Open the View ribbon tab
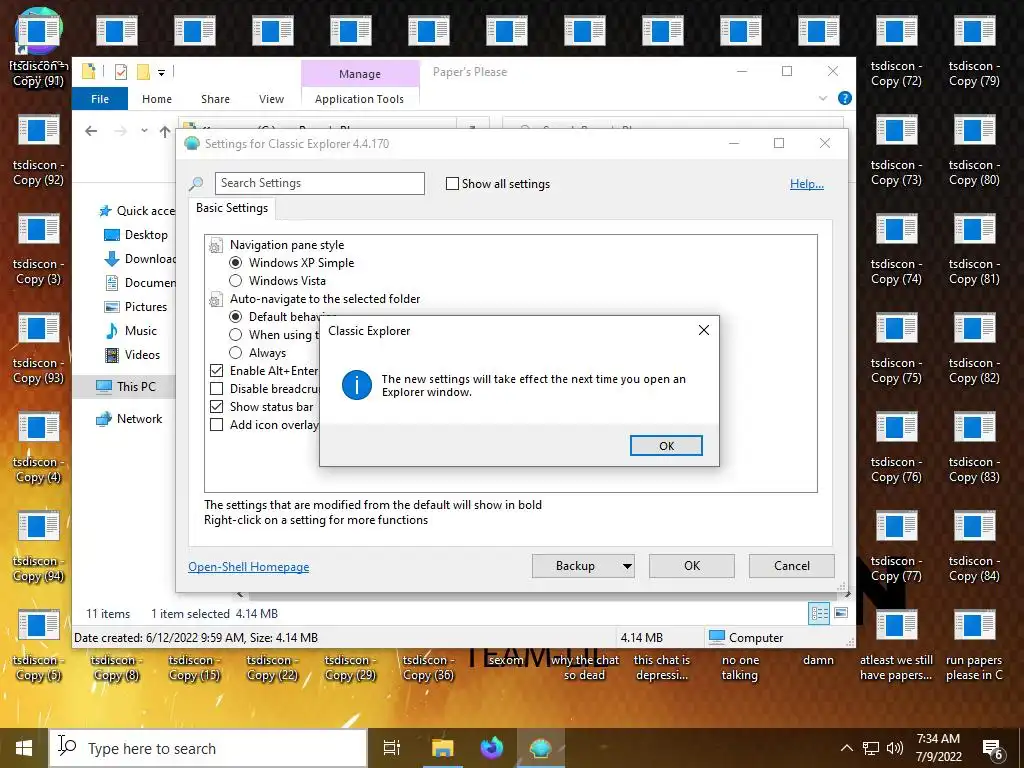This screenshot has width=1024, height=768. pos(271,99)
